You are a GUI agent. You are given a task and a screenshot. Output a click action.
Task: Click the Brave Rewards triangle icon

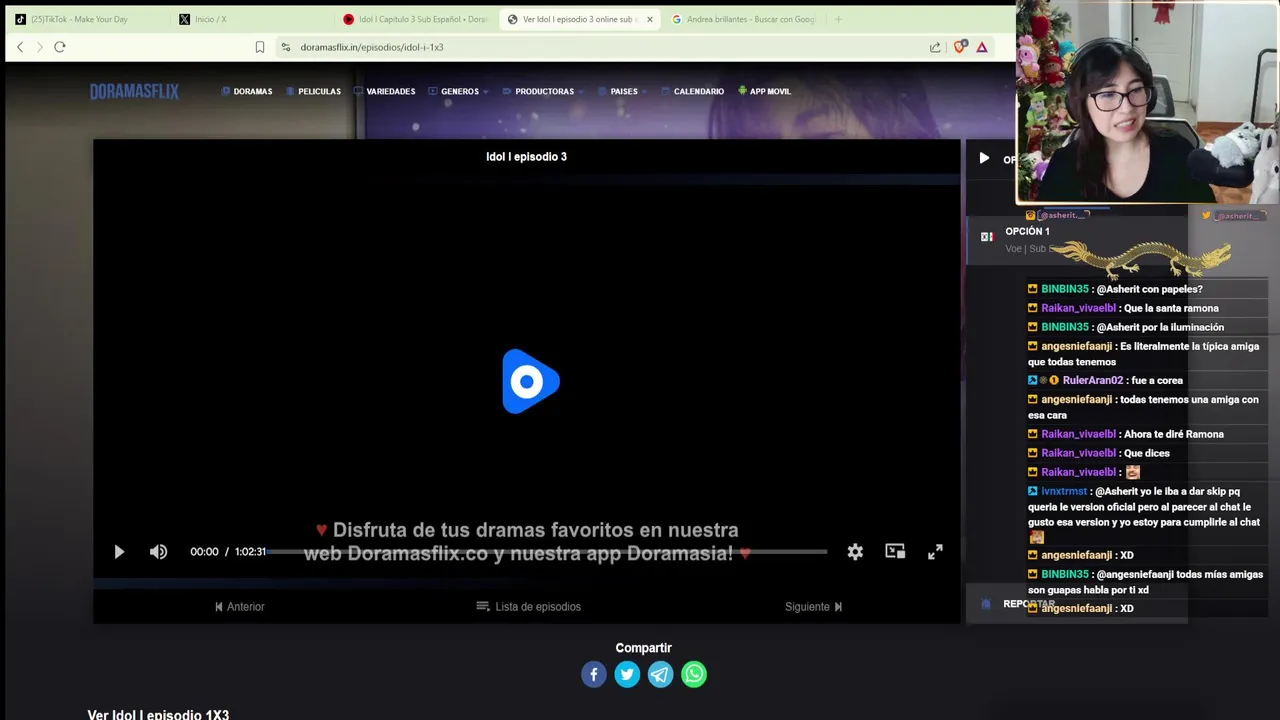tap(982, 47)
